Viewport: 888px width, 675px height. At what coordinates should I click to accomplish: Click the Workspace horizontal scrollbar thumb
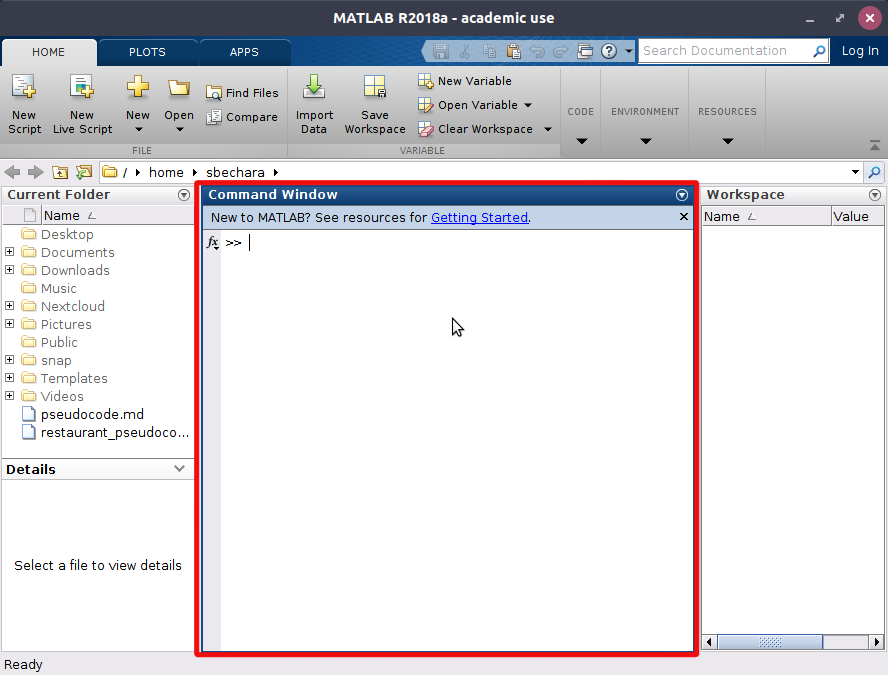pos(770,642)
